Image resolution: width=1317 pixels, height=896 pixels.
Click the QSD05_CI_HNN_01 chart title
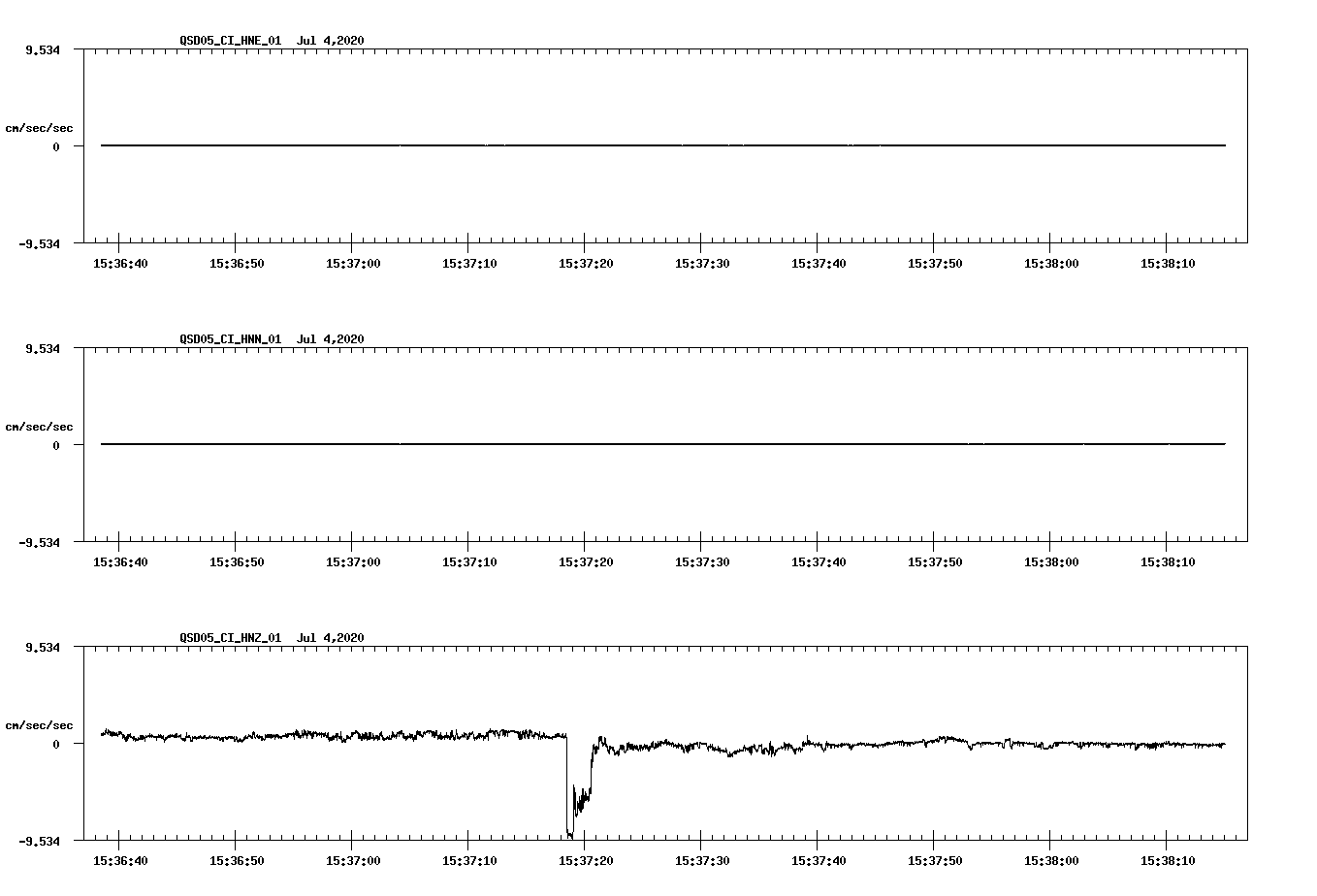pos(272,339)
